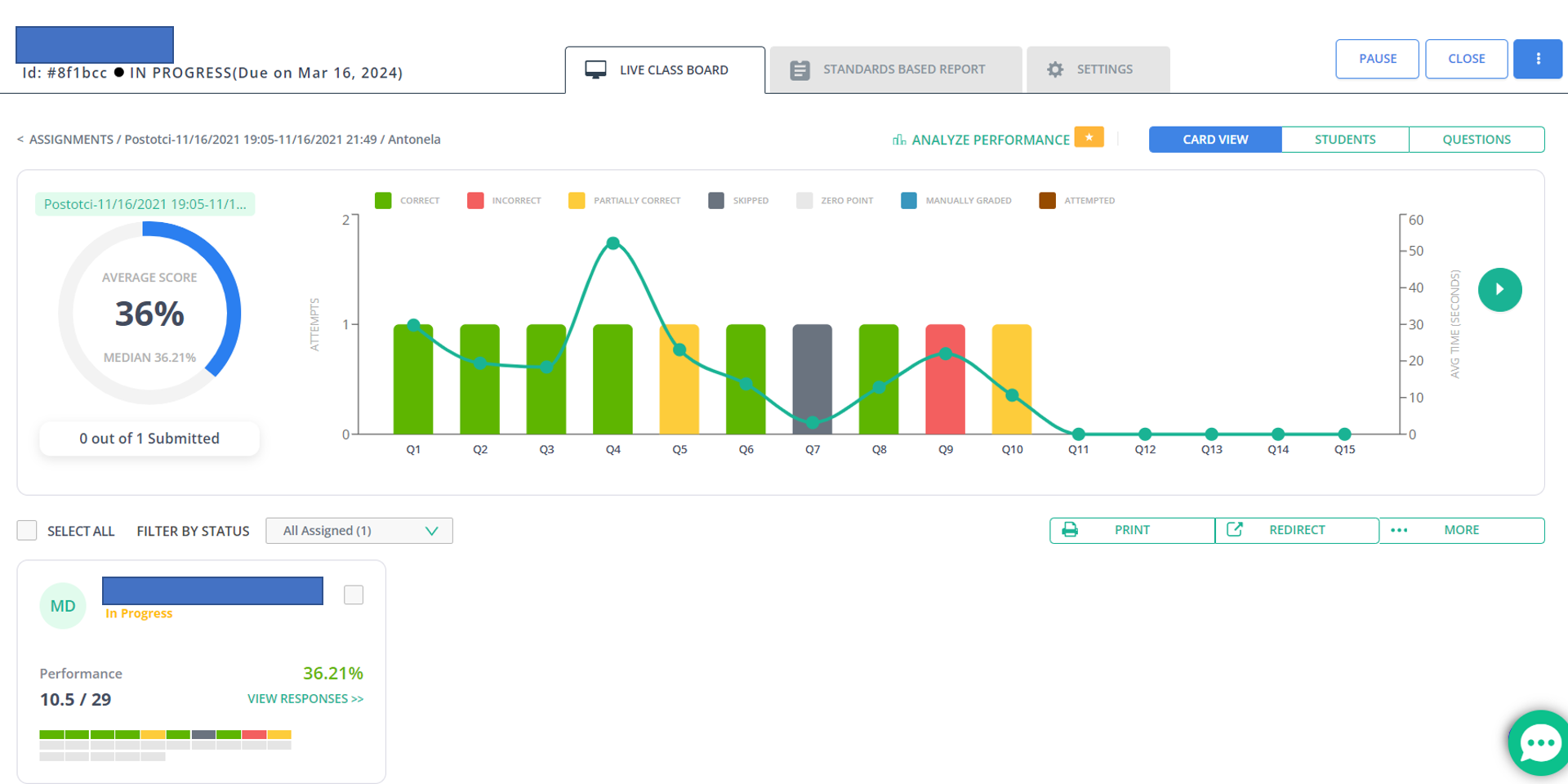Click the monitor icon on Live Class Board
This screenshot has height=784, width=1568.
595,70
